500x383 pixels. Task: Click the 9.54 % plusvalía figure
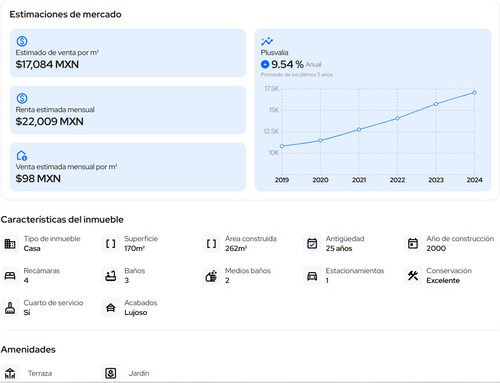click(x=287, y=64)
